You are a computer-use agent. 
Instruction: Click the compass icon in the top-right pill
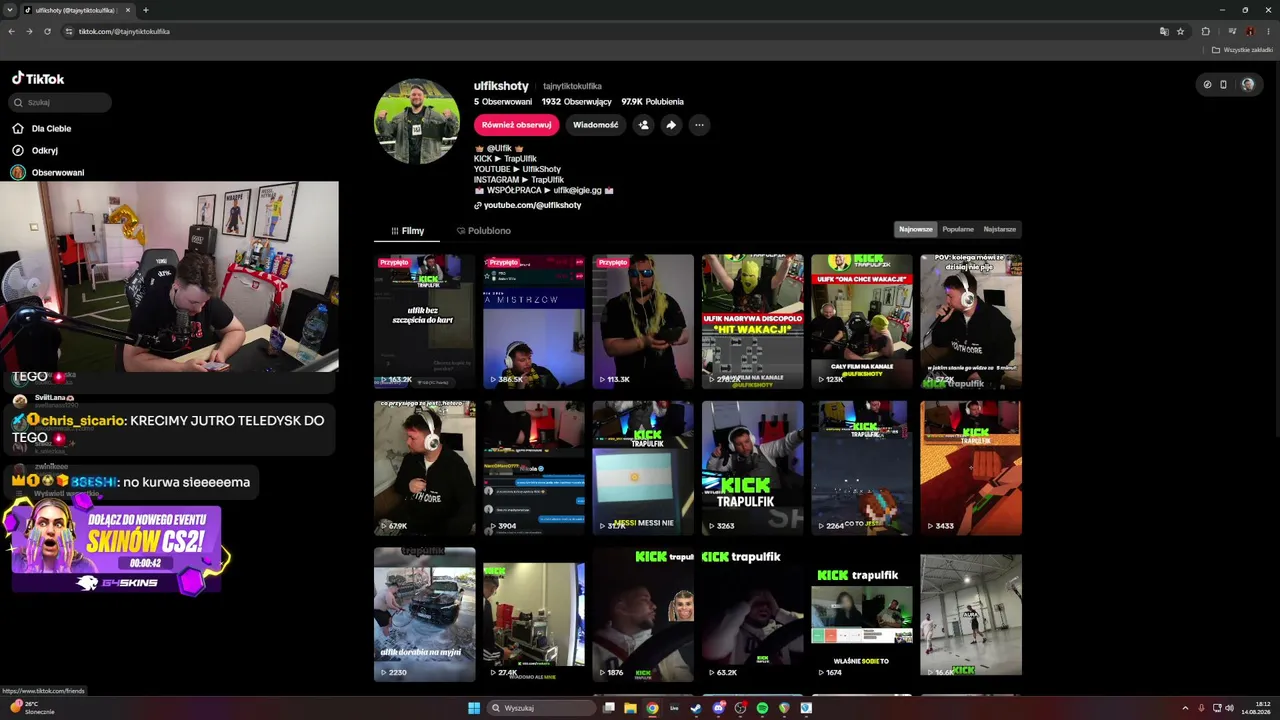click(1207, 85)
